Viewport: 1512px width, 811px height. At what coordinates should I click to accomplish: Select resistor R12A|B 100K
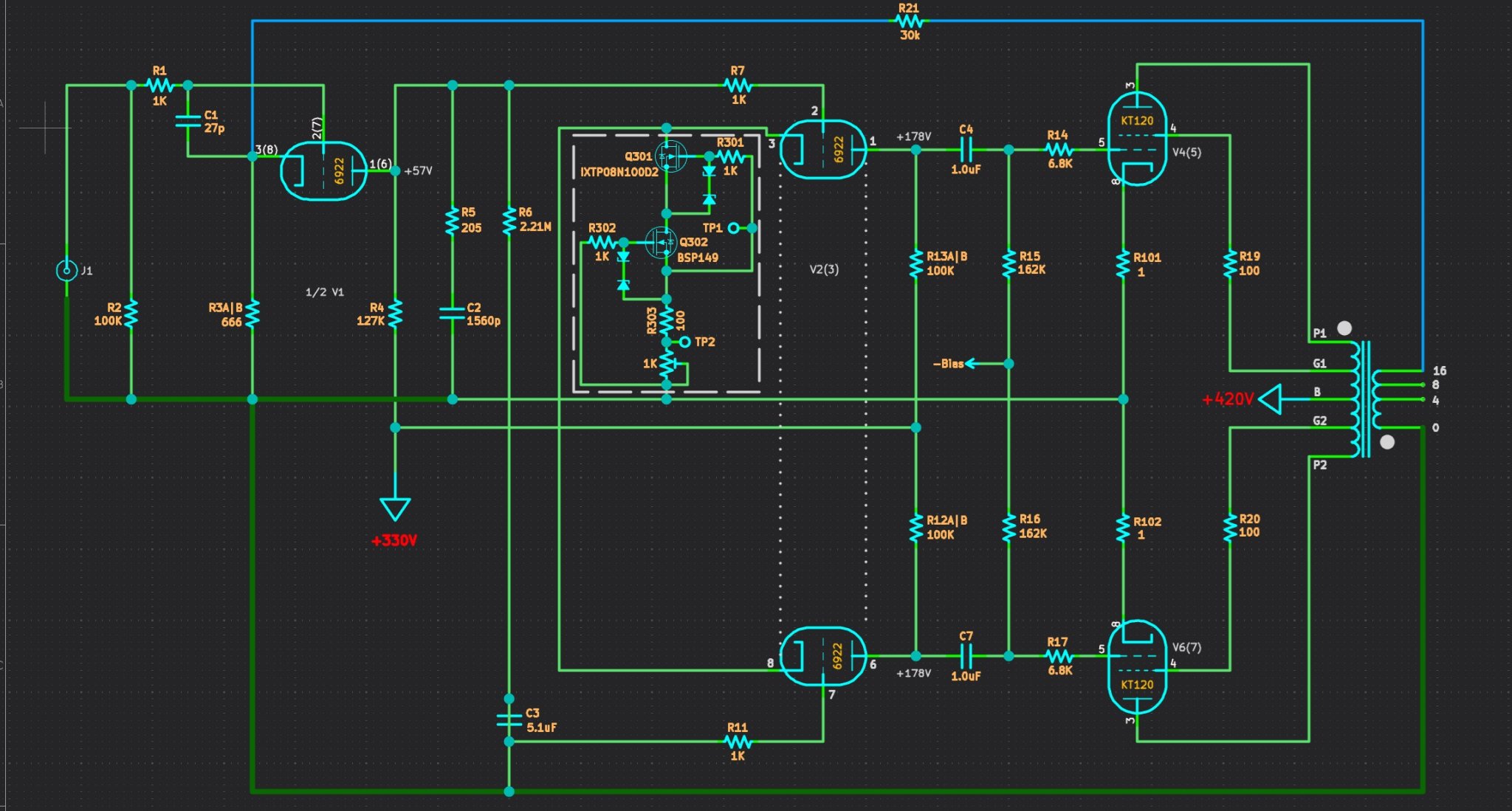pos(915,528)
